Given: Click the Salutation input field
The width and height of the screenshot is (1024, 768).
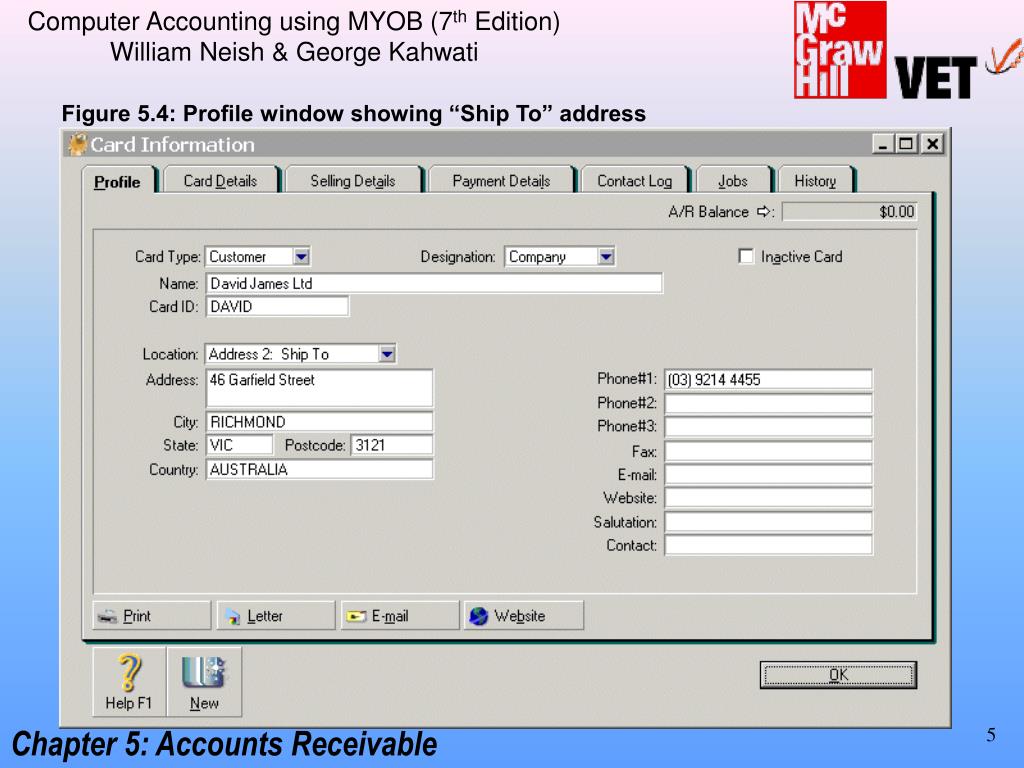Looking at the screenshot, I should coord(768,522).
